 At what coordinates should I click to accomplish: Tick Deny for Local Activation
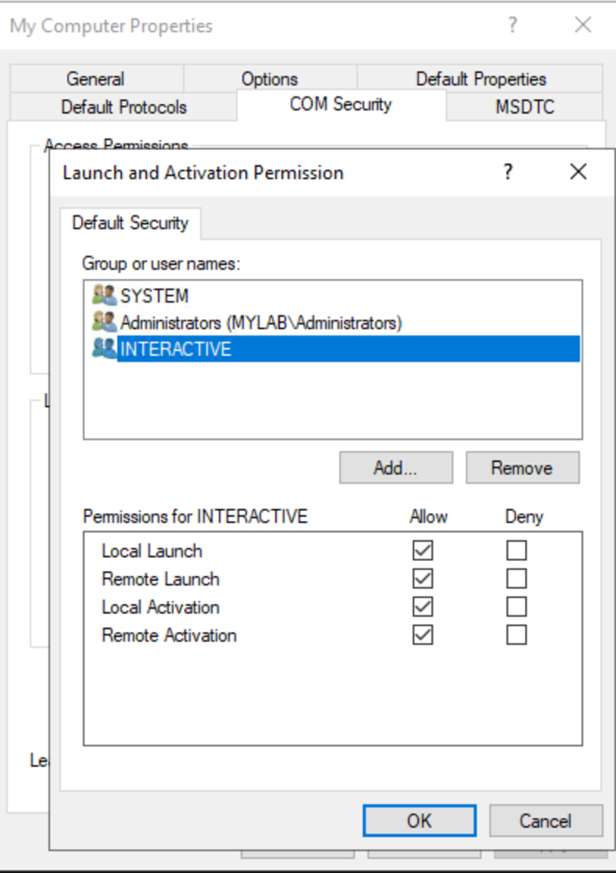[x=516, y=607]
